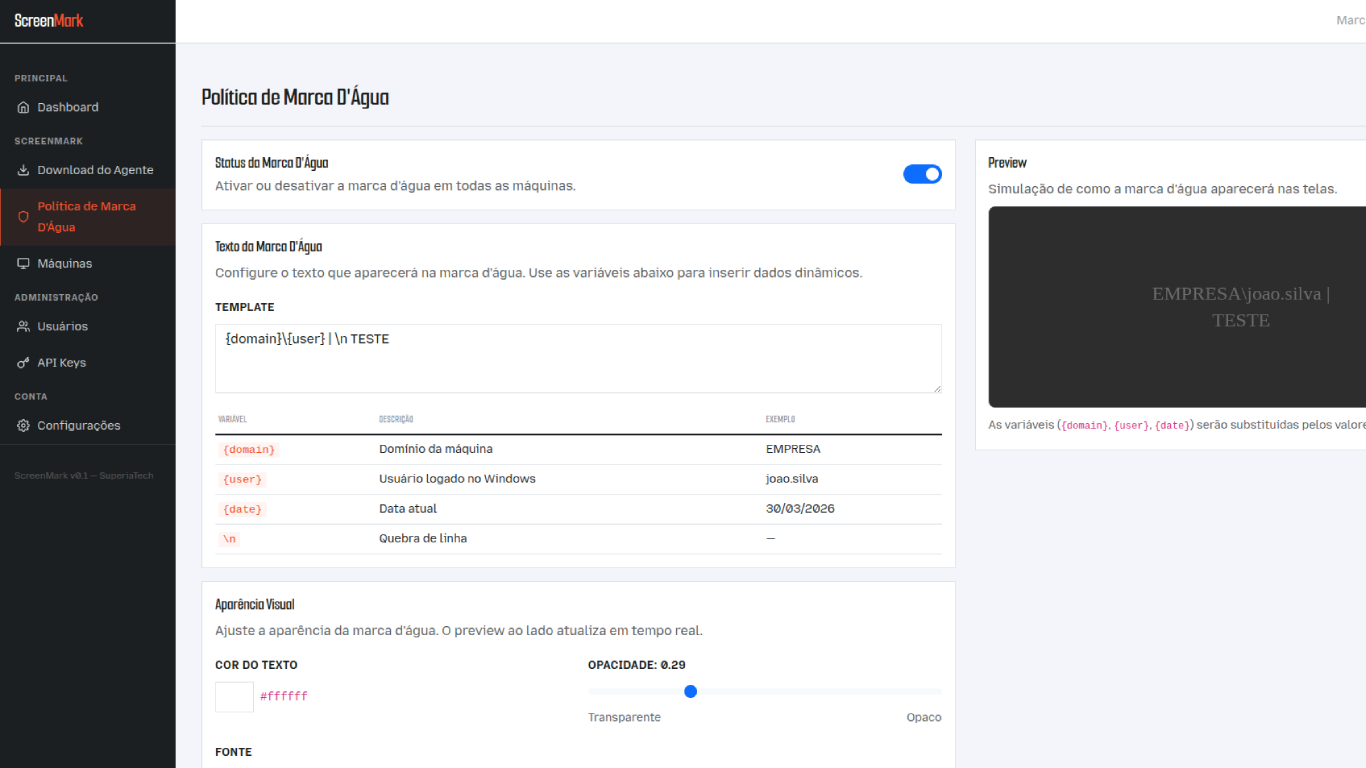The height and width of the screenshot is (768, 1366).
Task: Click the Máquinas monitor icon
Action: [x=24, y=264]
